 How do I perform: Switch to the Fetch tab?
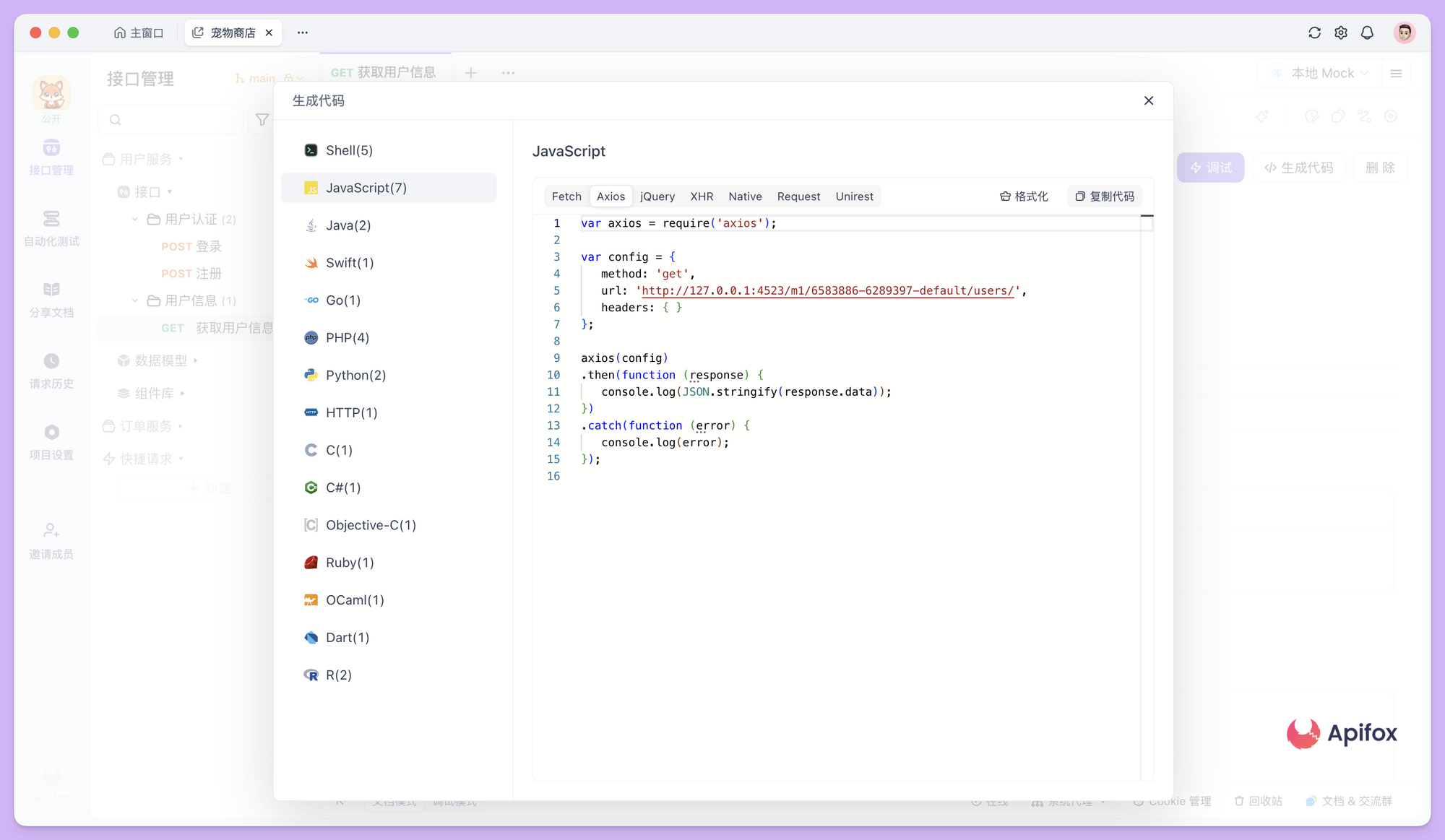click(x=566, y=196)
